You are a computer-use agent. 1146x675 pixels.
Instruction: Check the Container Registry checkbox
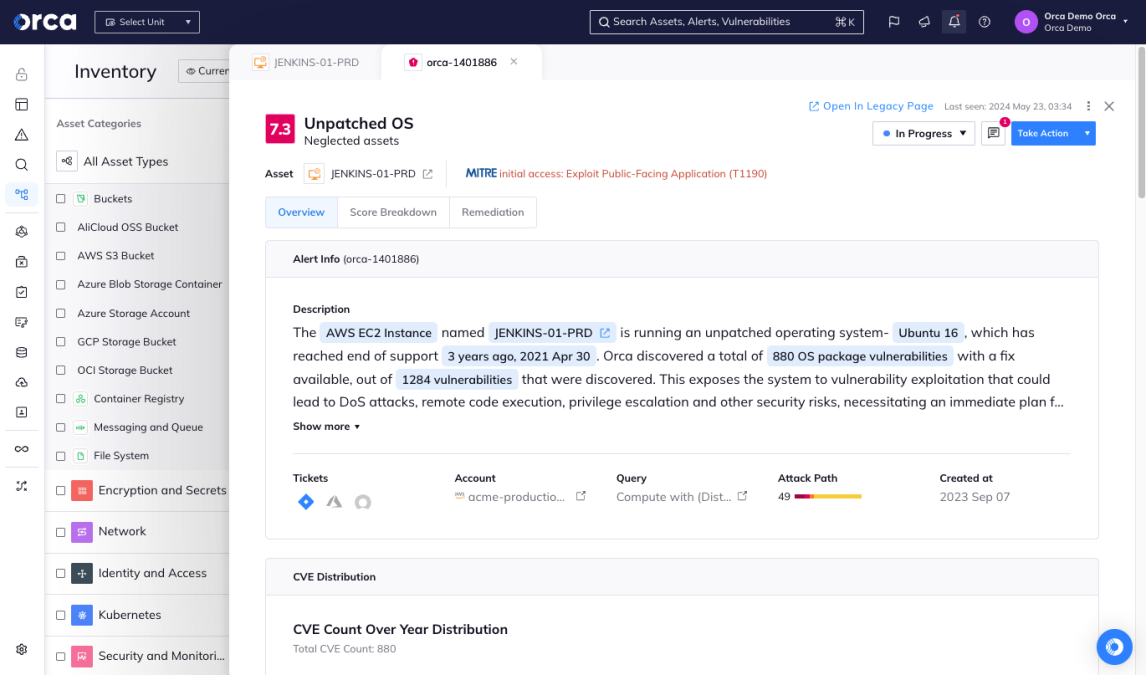point(61,399)
